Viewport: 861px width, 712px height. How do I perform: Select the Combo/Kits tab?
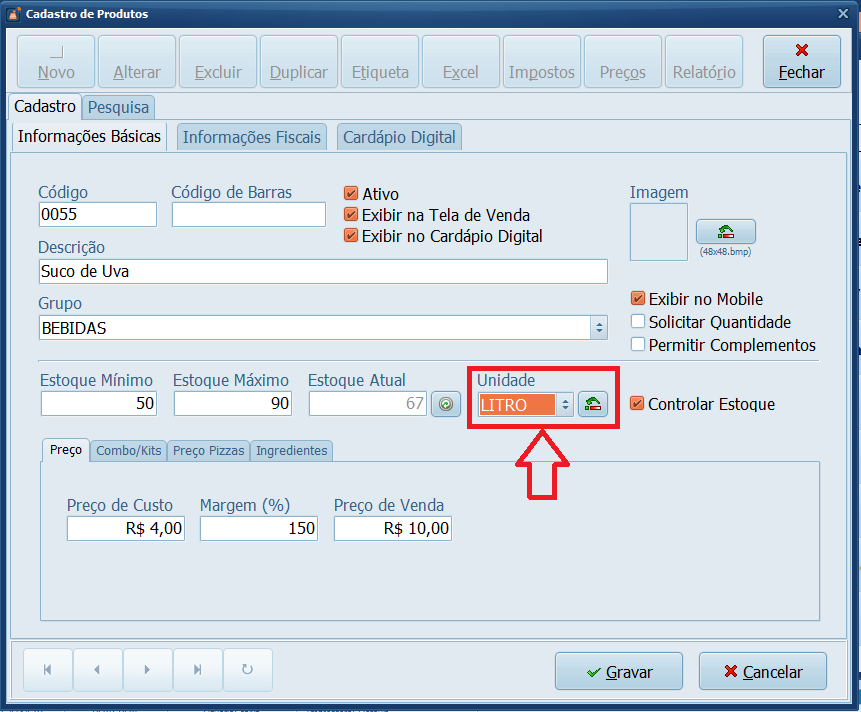coord(128,451)
